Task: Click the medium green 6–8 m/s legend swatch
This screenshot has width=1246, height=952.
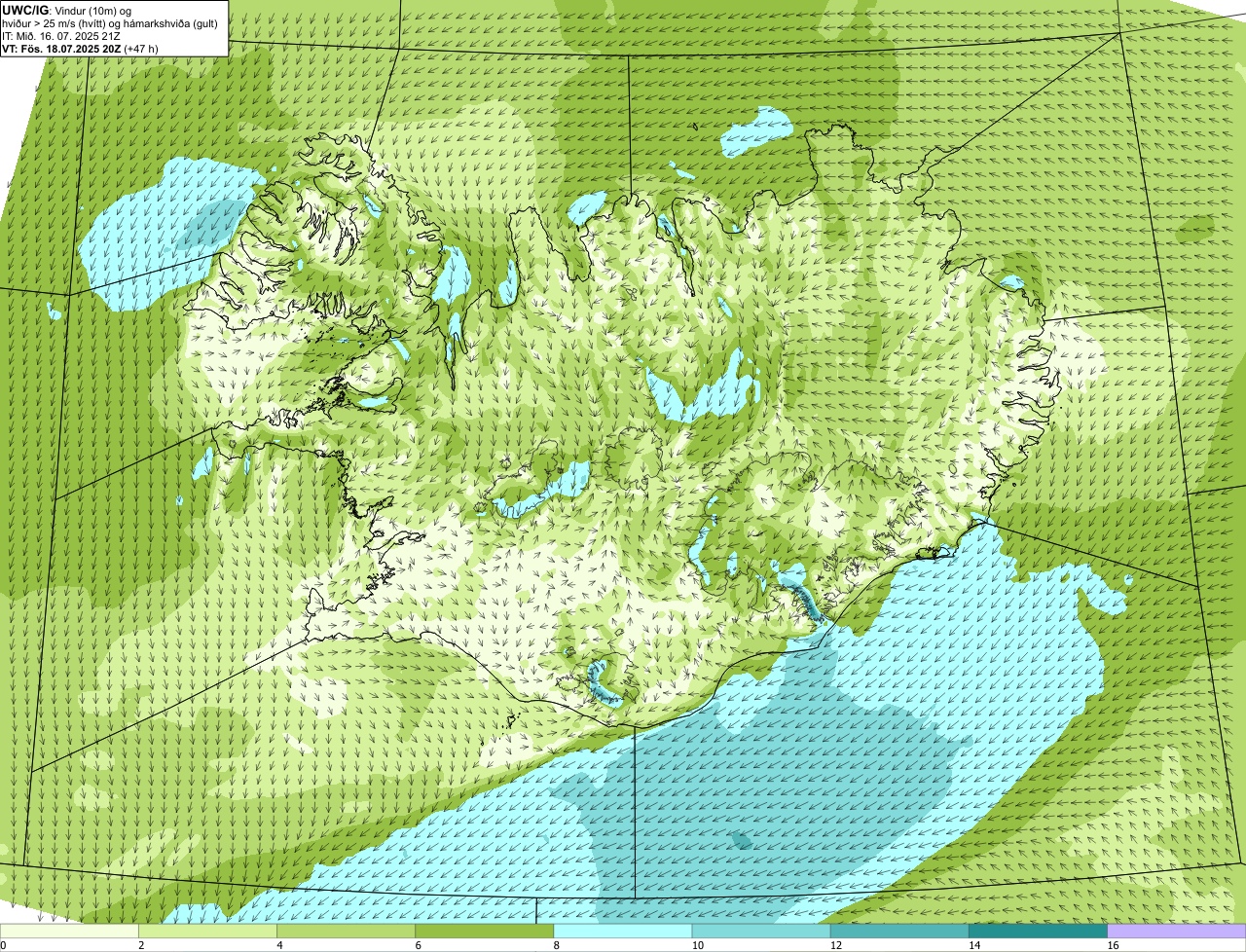Action: coord(485,932)
